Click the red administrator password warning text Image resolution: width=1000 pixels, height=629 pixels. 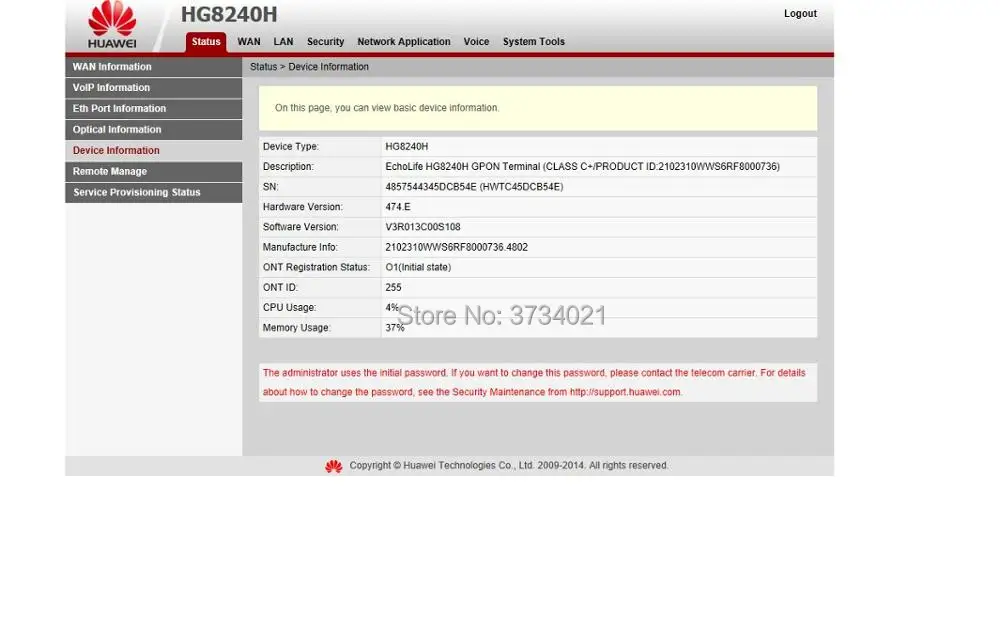tap(534, 382)
